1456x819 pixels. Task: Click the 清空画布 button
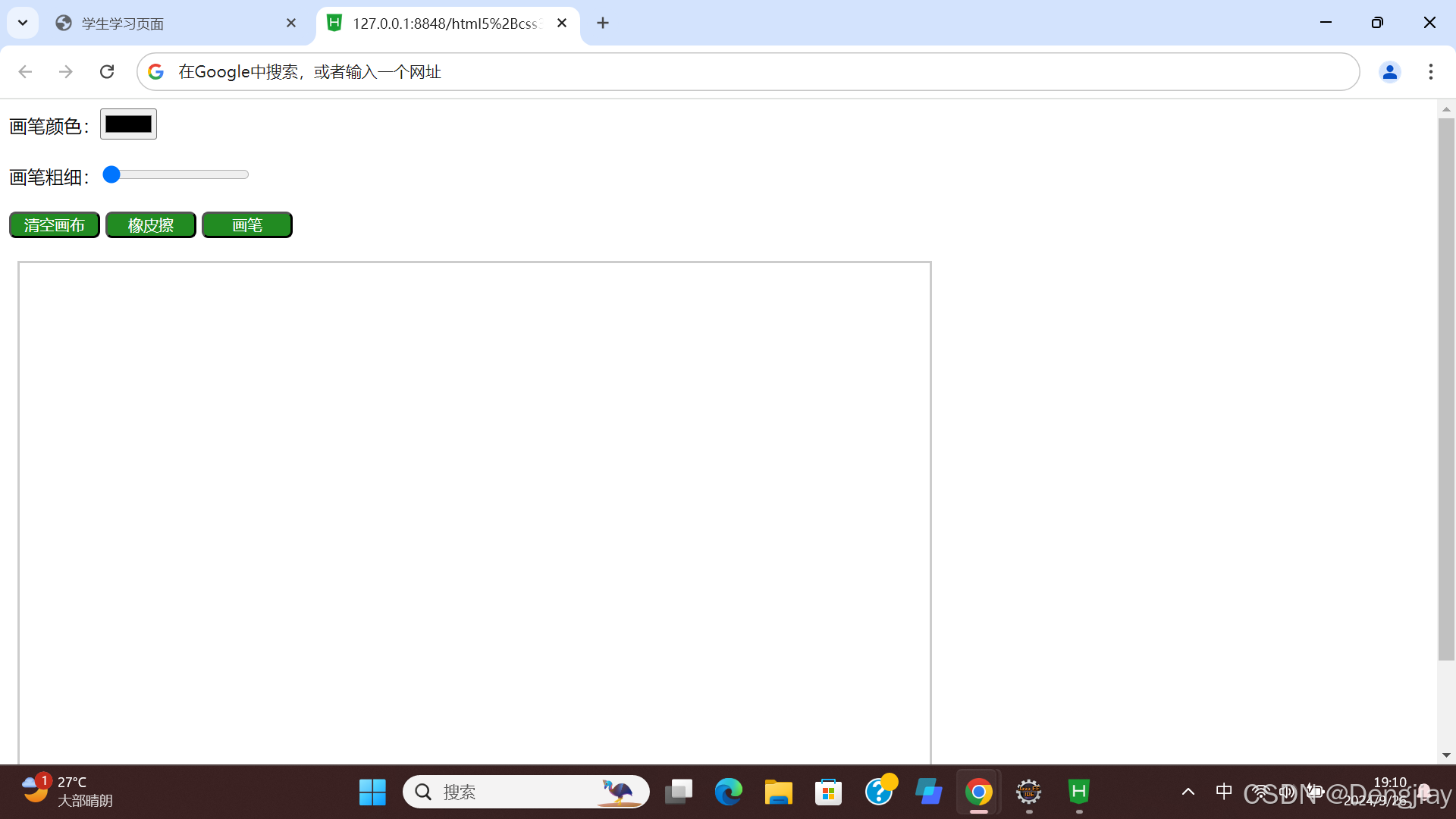coord(54,225)
